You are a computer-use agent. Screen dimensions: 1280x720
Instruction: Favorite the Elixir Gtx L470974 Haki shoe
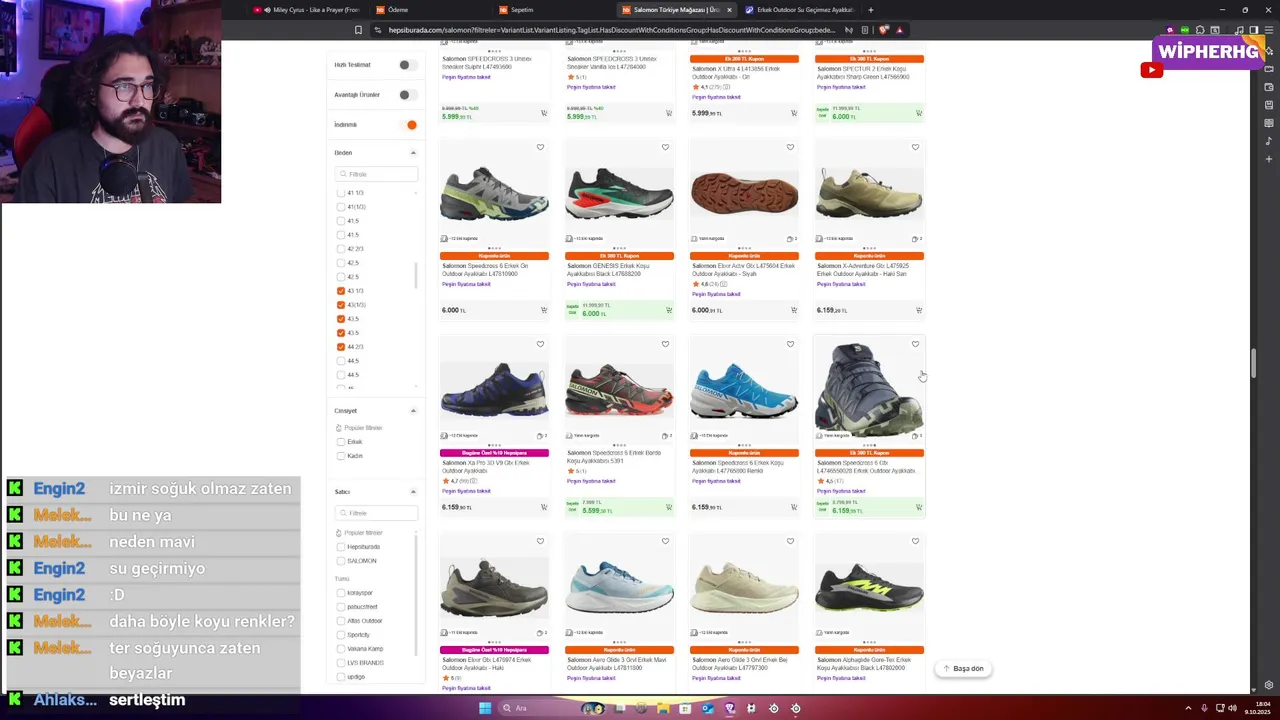tap(540, 541)
